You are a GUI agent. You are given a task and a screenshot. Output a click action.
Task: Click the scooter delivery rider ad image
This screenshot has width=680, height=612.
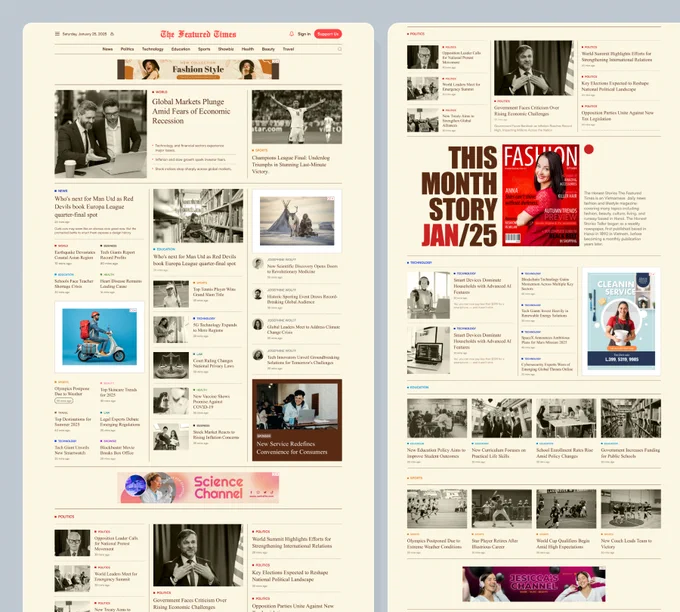(x=99, y=337)
